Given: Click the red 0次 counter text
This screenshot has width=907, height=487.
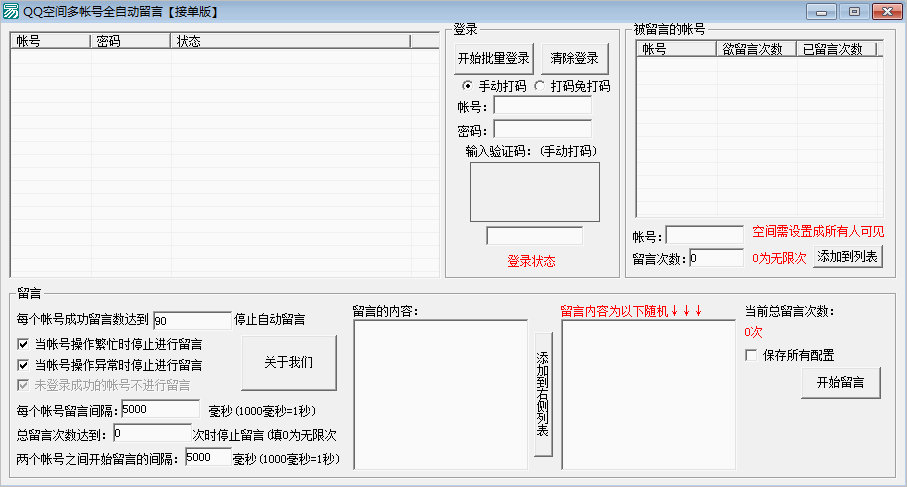Looking at the screenshot, I should click(753, 332).
